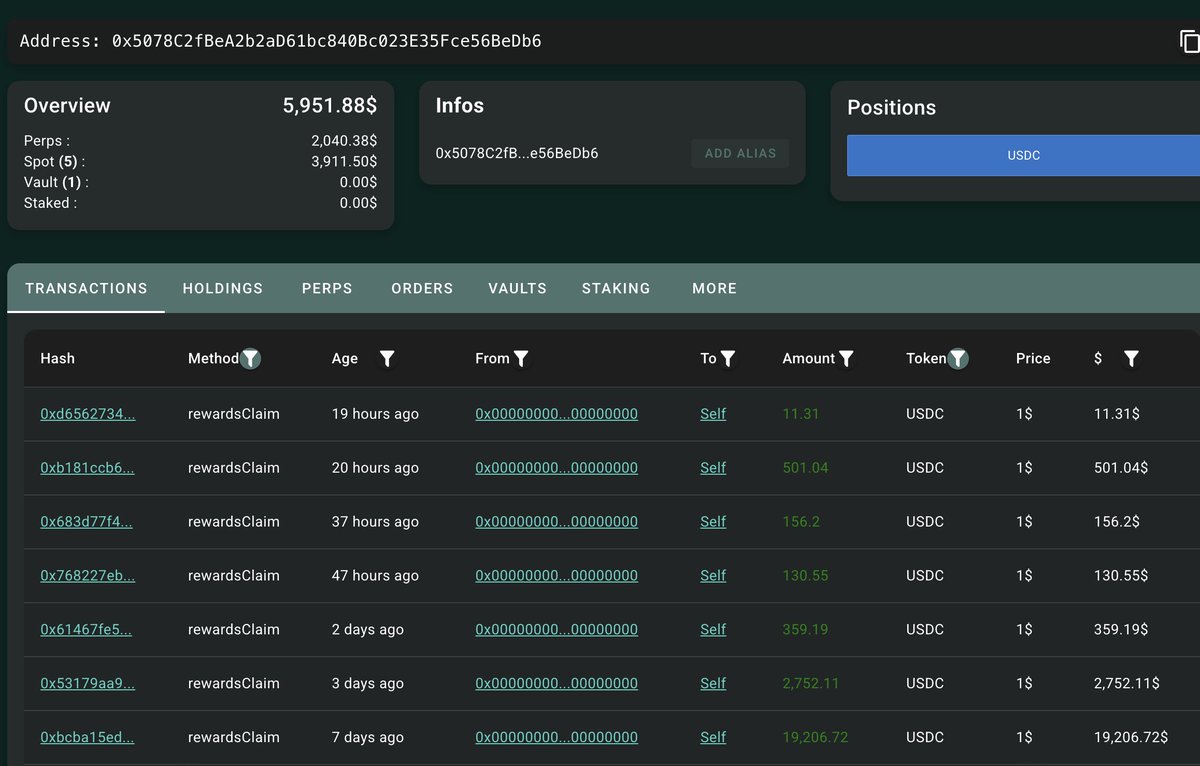Open the Method column filter
Screen dimensions: 1200x766
[250, 358]
